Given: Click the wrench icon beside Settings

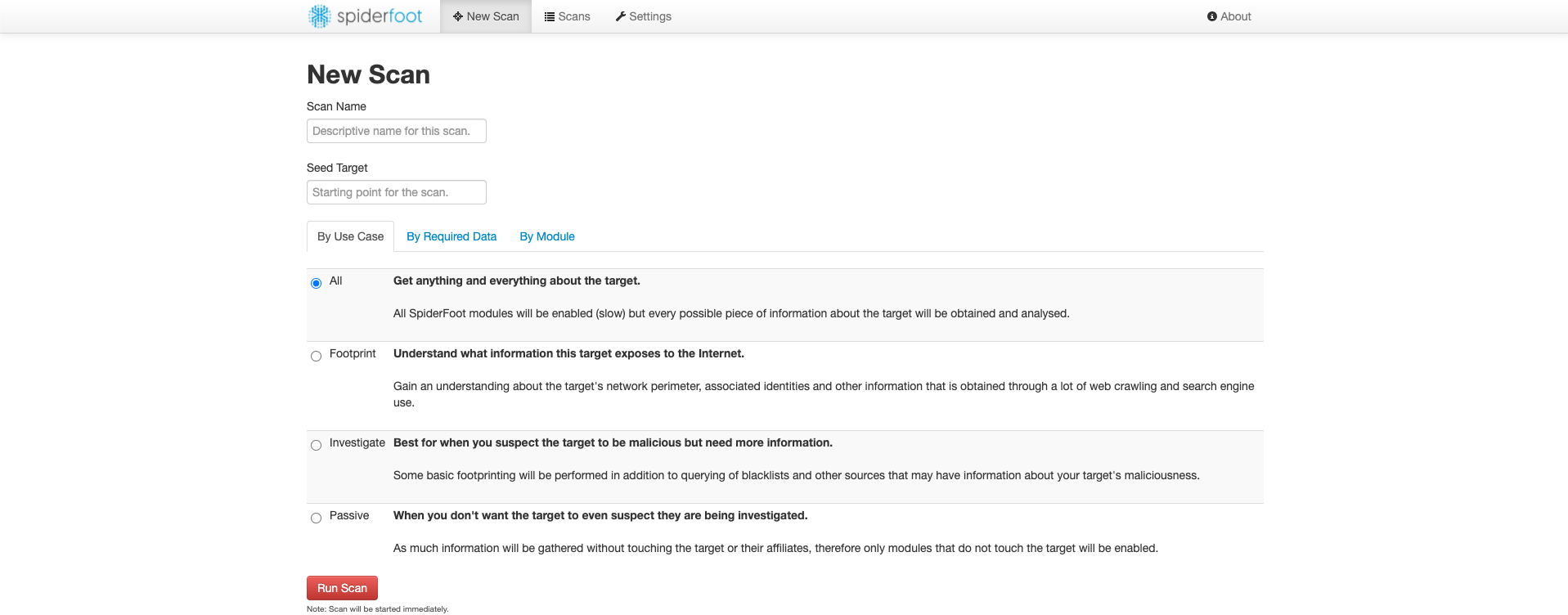Looking at the screenshot, I should point(621,16).
